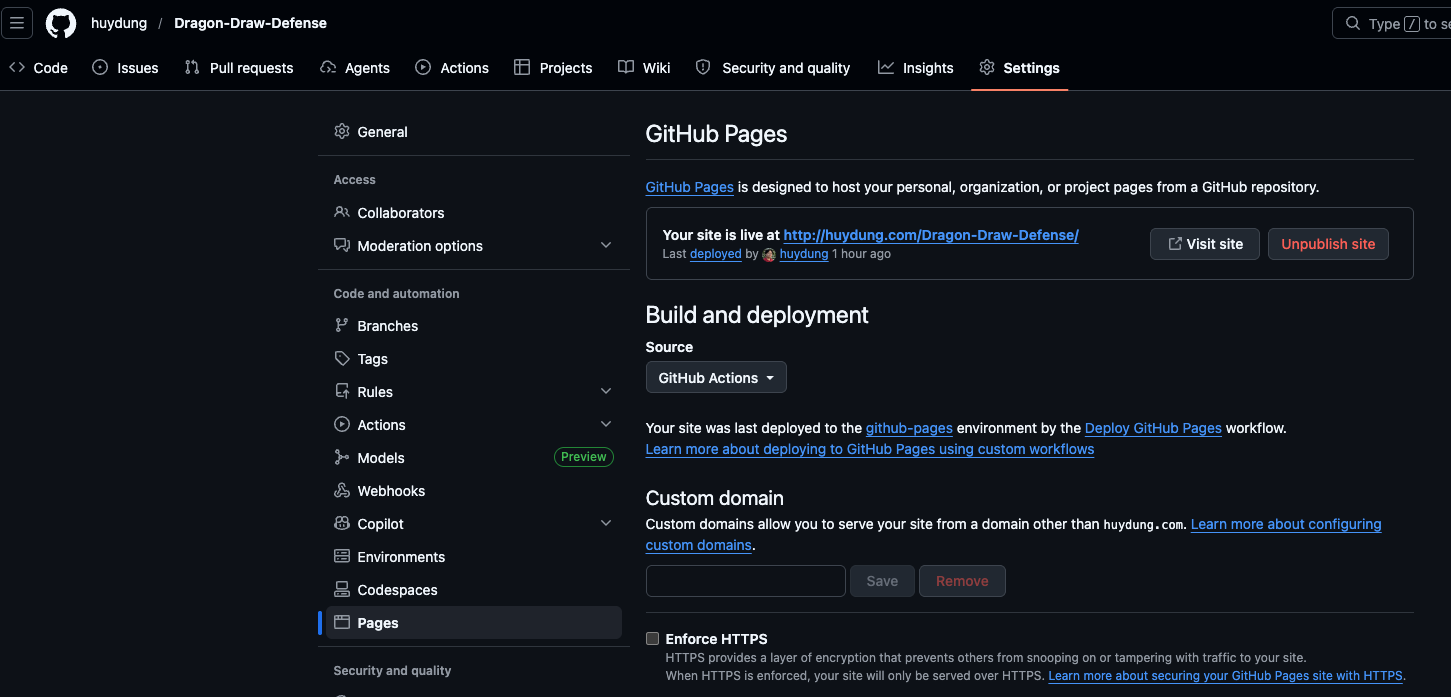Click huydung's avatar next to deployed
1451x697 pixels.
pos(769,254)
